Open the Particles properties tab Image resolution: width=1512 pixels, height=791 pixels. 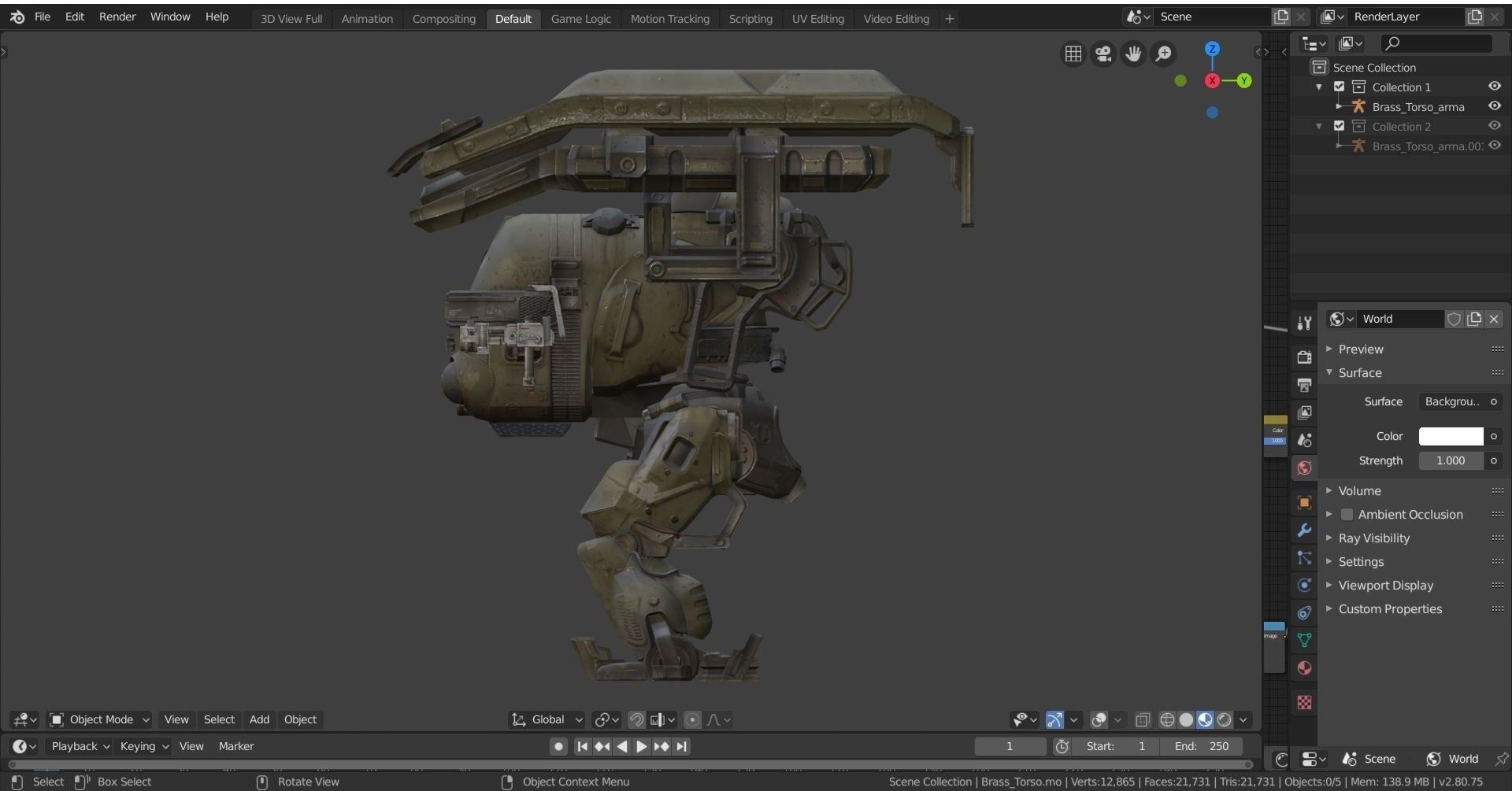[x=1304, y=558]
